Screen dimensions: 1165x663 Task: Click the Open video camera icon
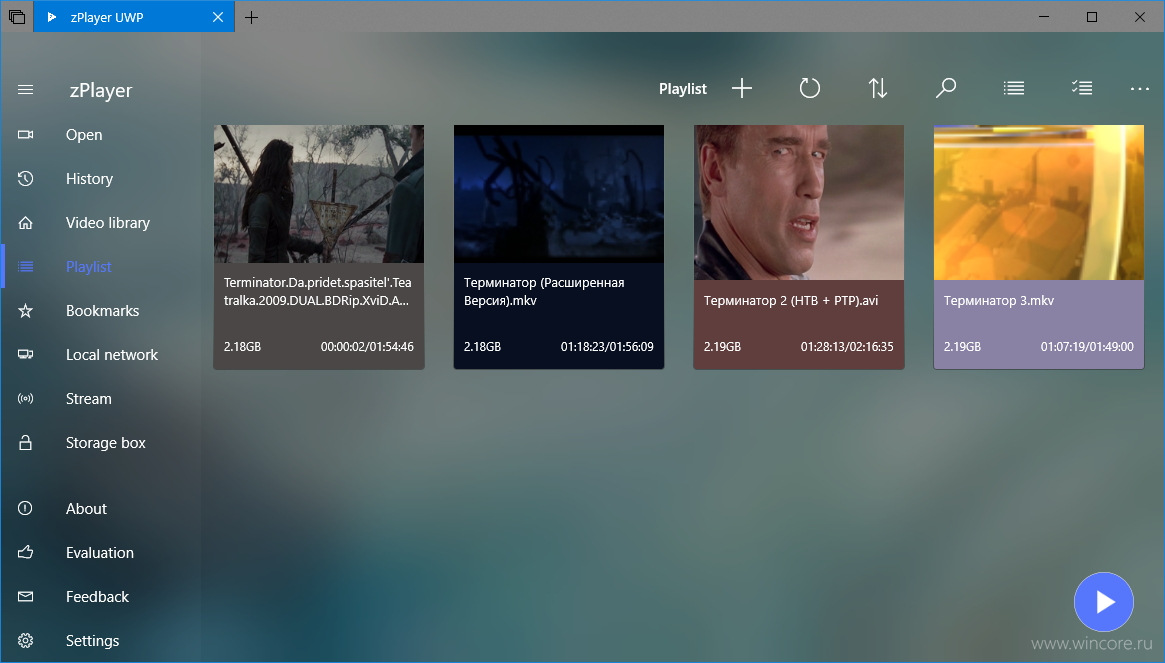point(25,135)
